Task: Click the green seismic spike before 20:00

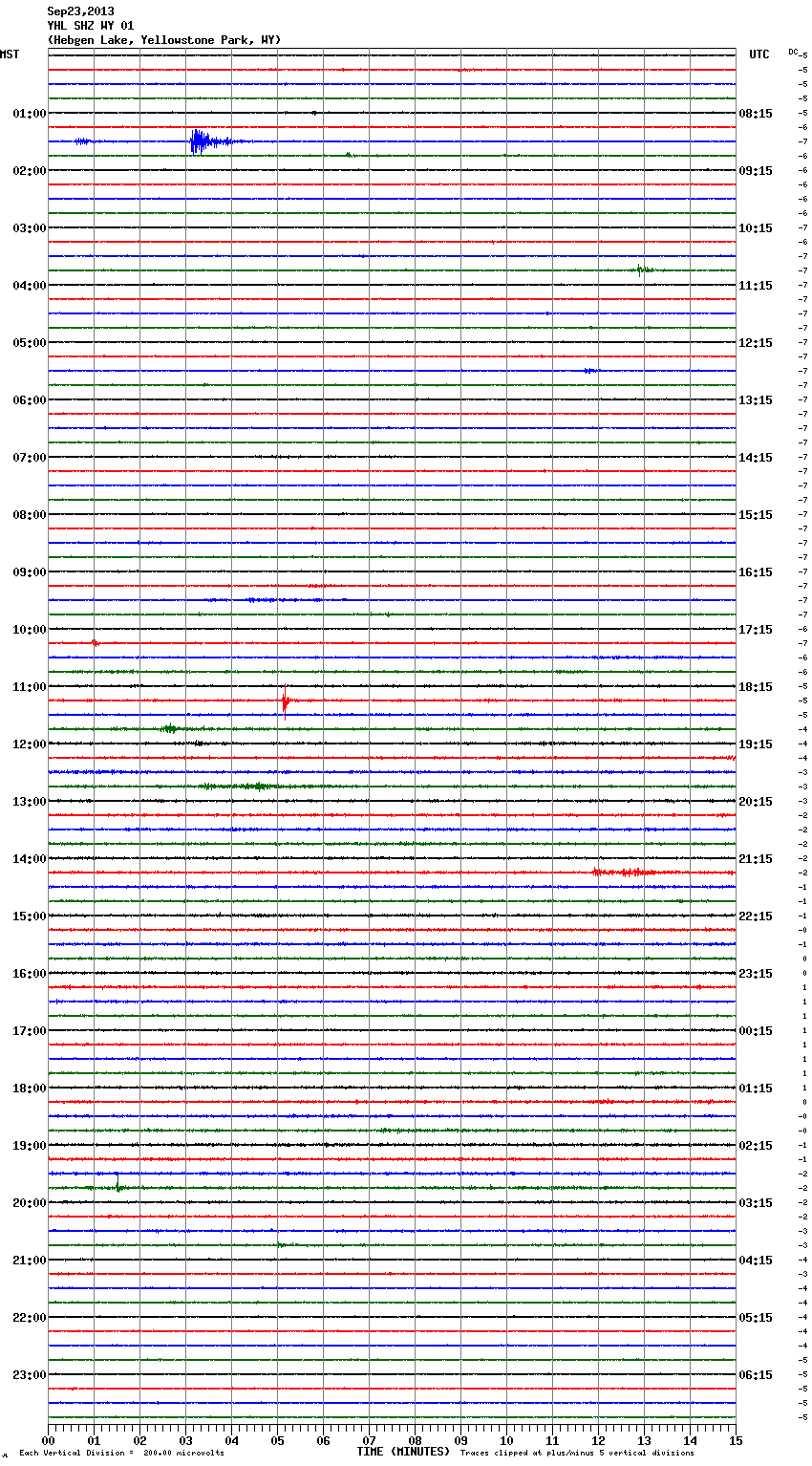Action: [118, 1186]
